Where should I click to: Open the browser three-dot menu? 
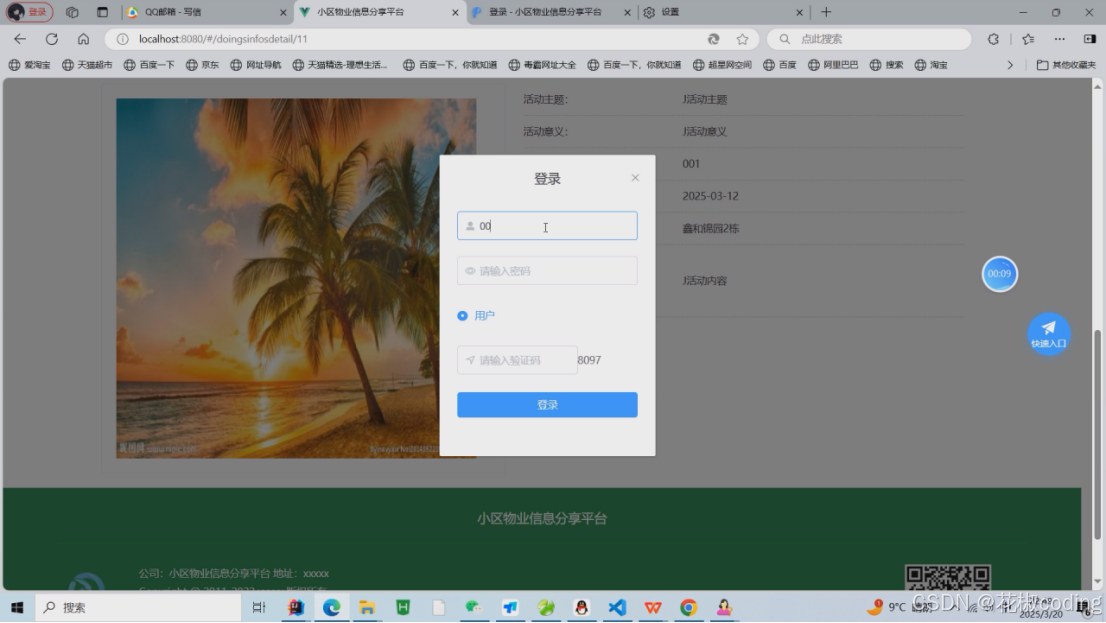[x=1059, y=38]
